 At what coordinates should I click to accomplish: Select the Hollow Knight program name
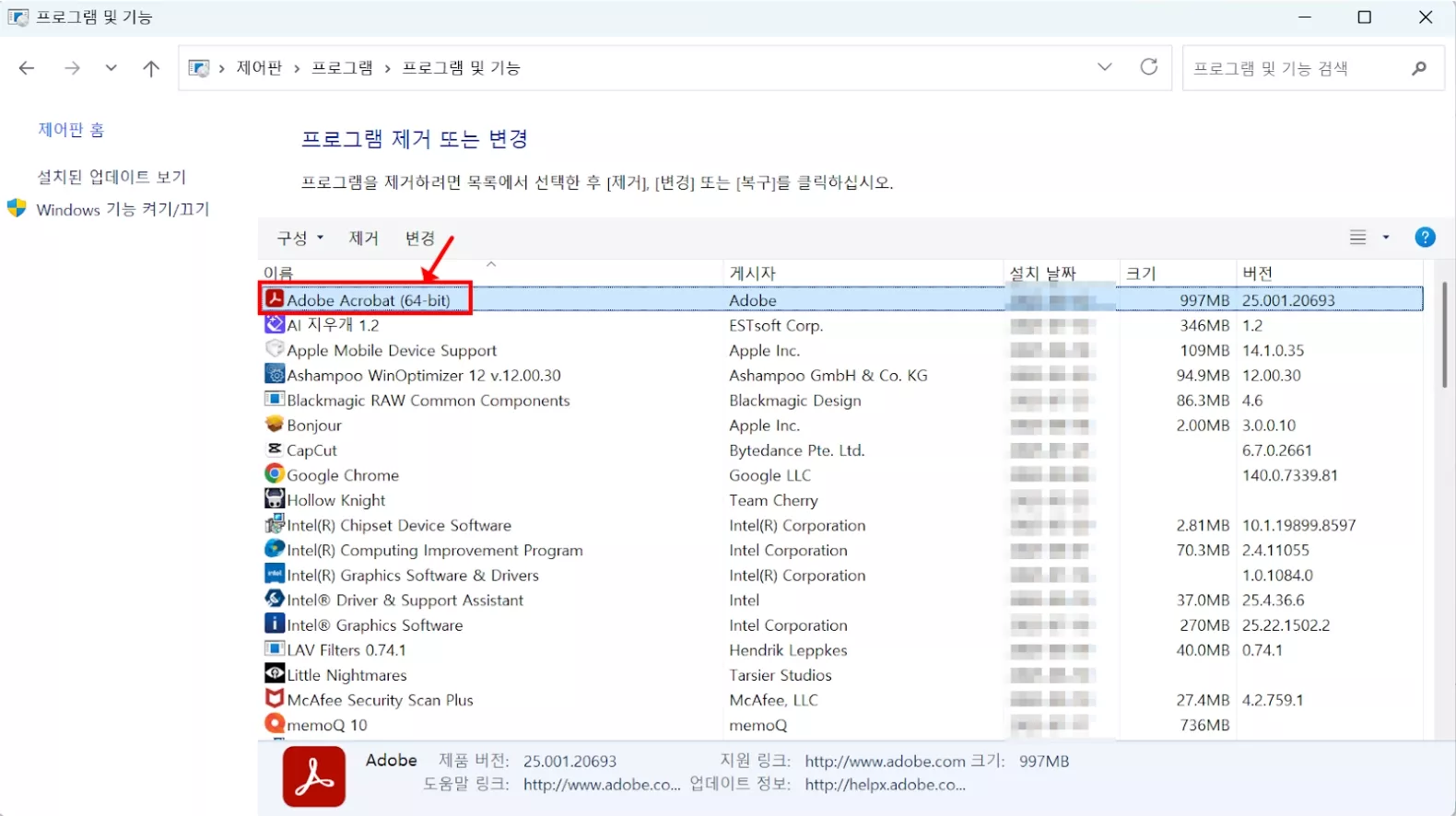[x=336, y=500]
